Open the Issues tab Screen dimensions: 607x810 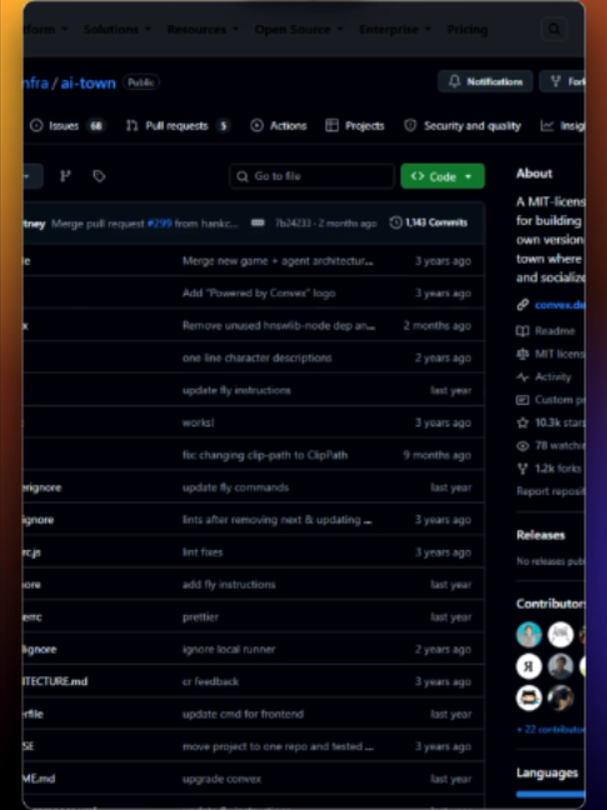click(67, 126)
